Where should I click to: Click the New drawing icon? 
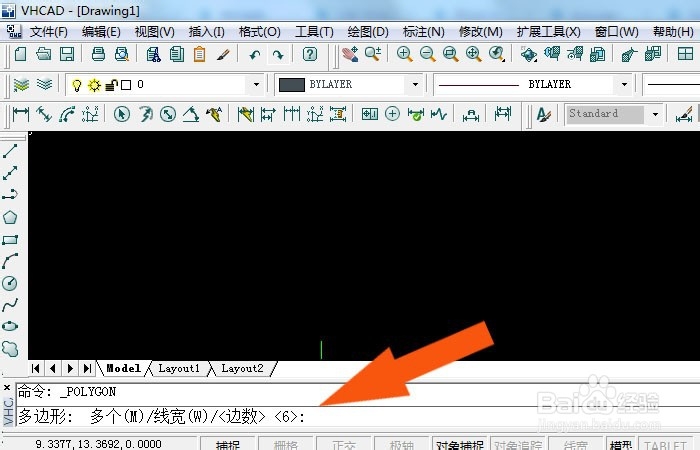pyautogui.click(x=21, y=54)
